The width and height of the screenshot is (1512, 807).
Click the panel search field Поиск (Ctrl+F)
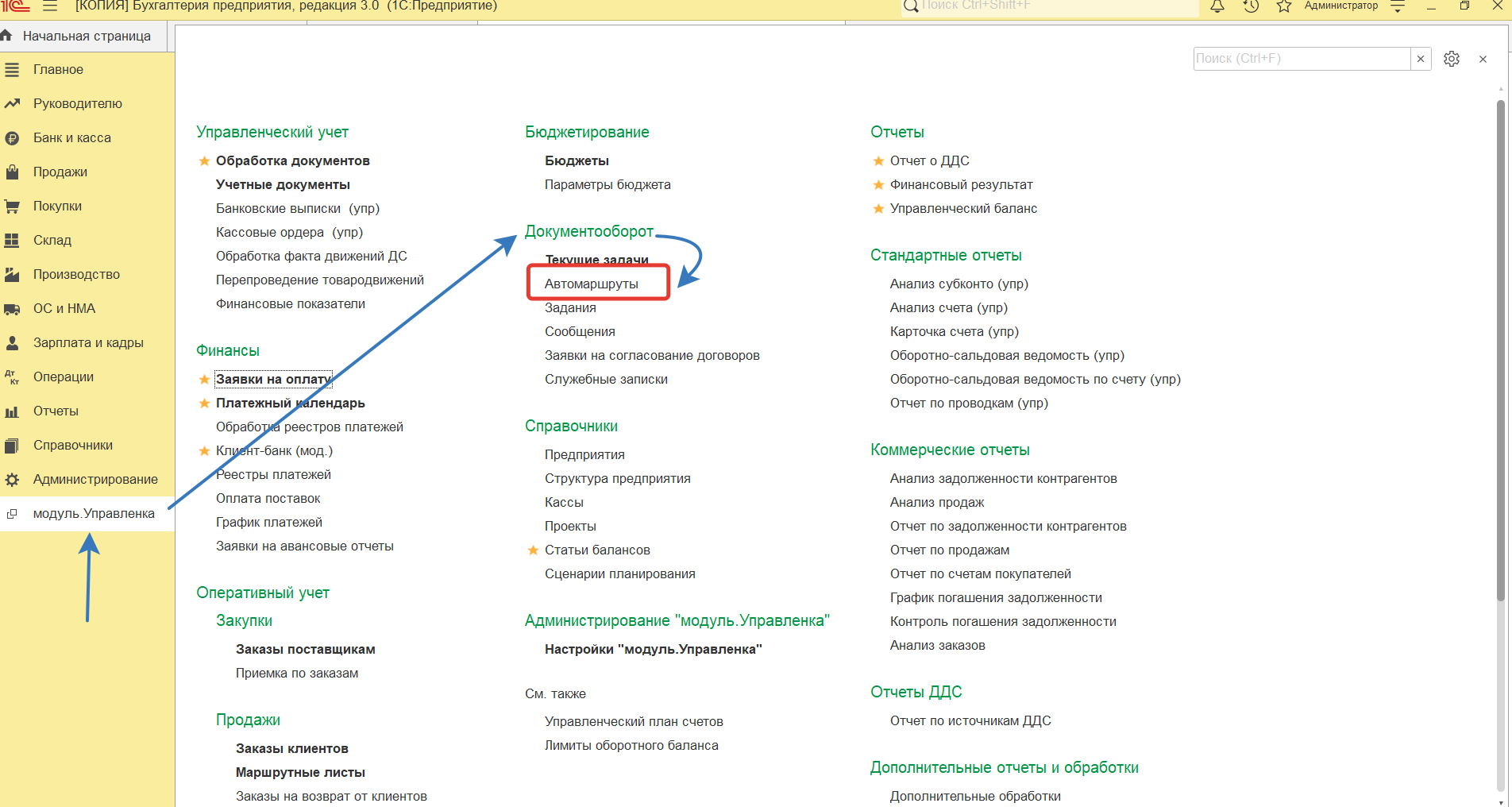coord(1302,59)
